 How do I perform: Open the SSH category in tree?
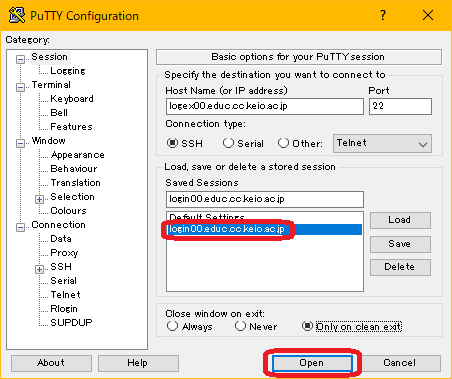coord(61,267)
